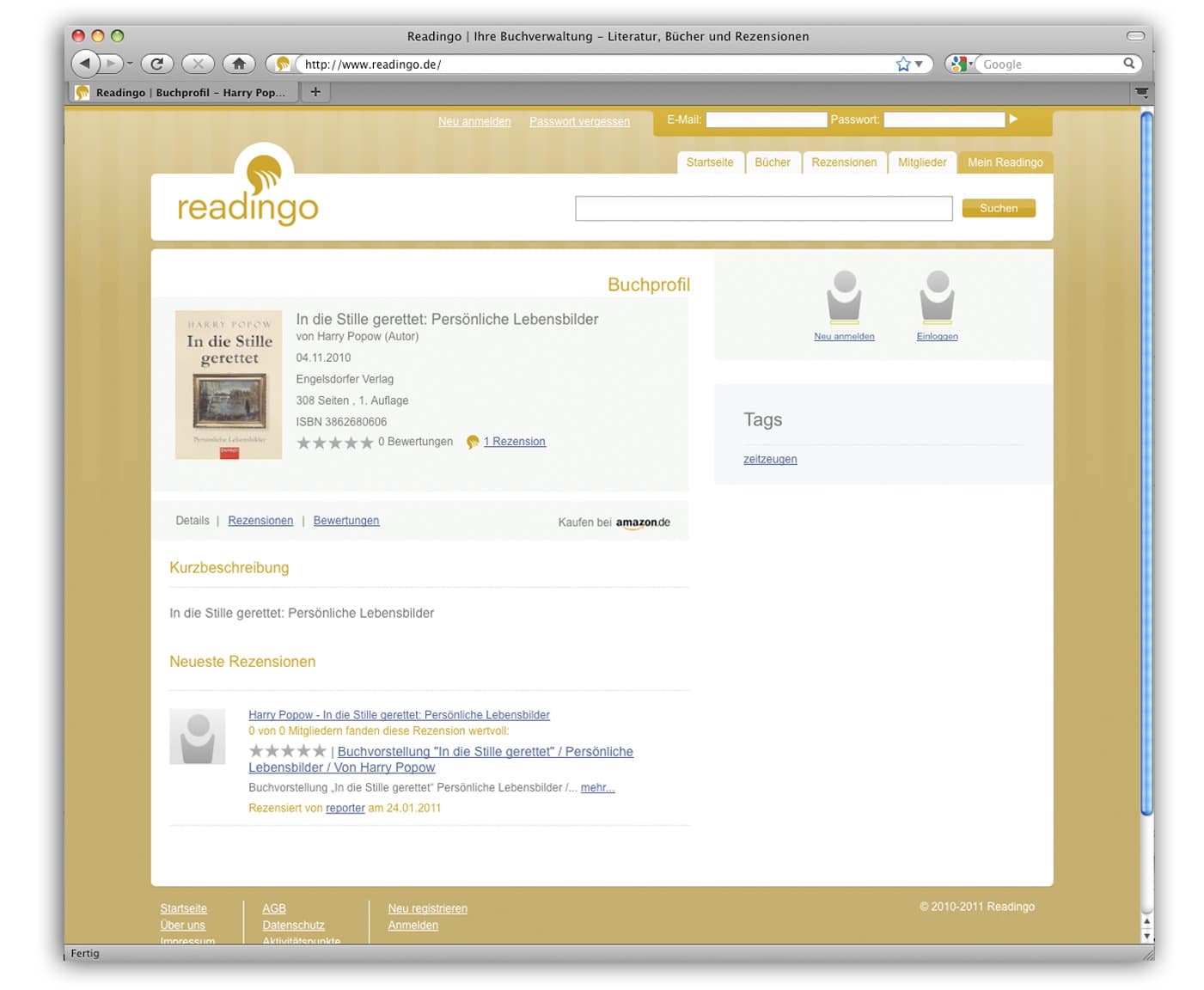Go back with the browser back arrow
This screenshot has width=1204, height=990.
coord(84,64)
